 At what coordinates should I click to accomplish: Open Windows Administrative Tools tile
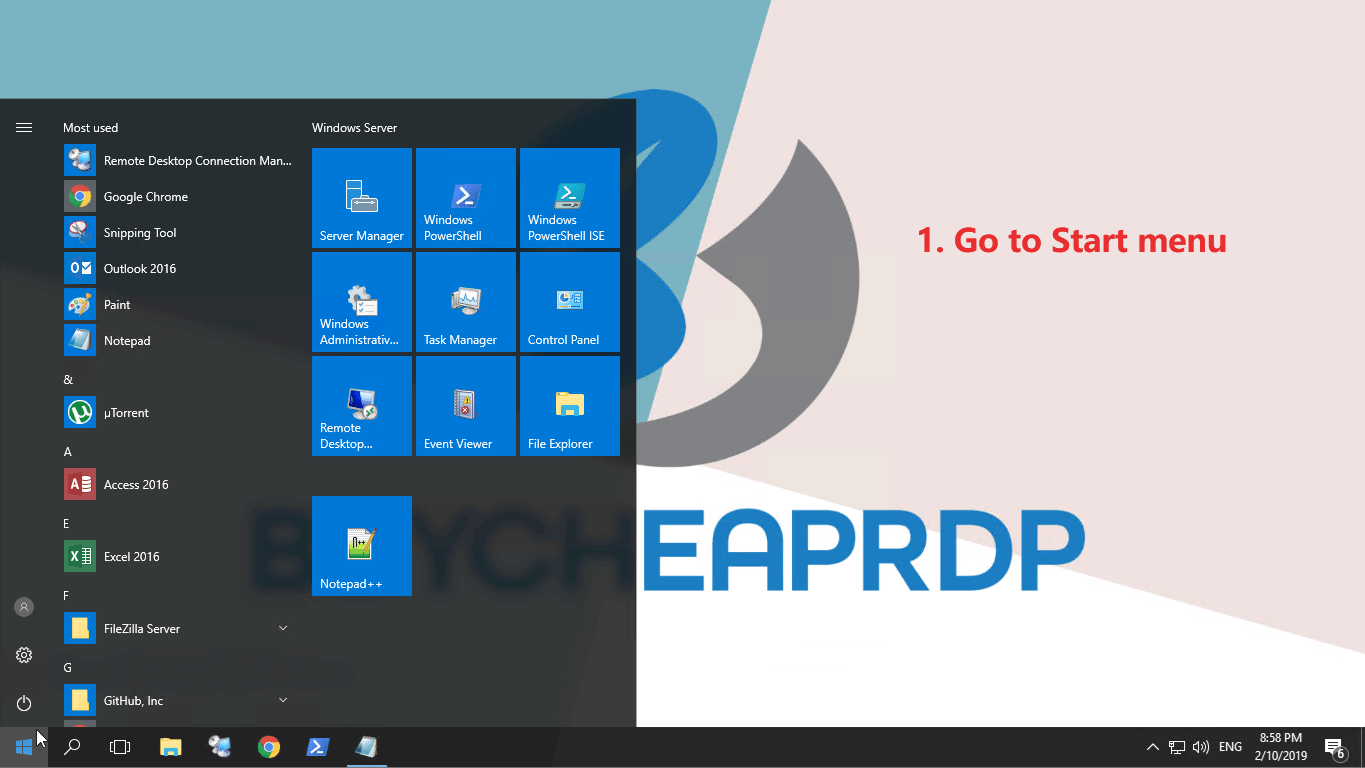point(362,302)
